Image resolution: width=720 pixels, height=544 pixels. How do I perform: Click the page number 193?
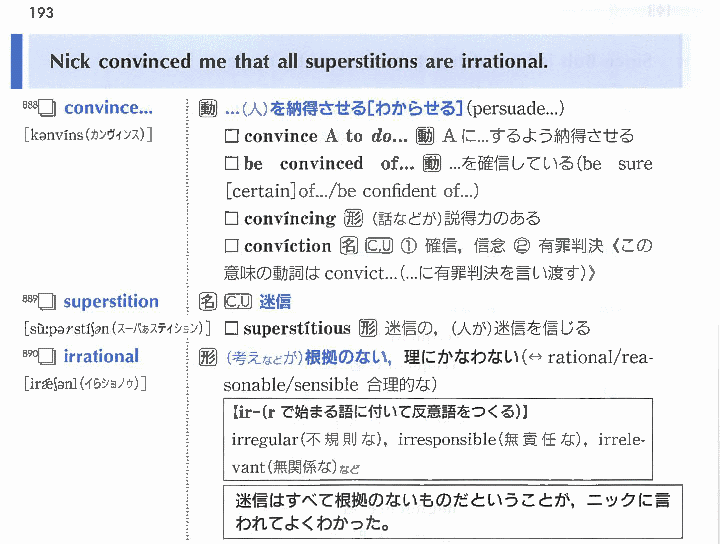[42, 13]
